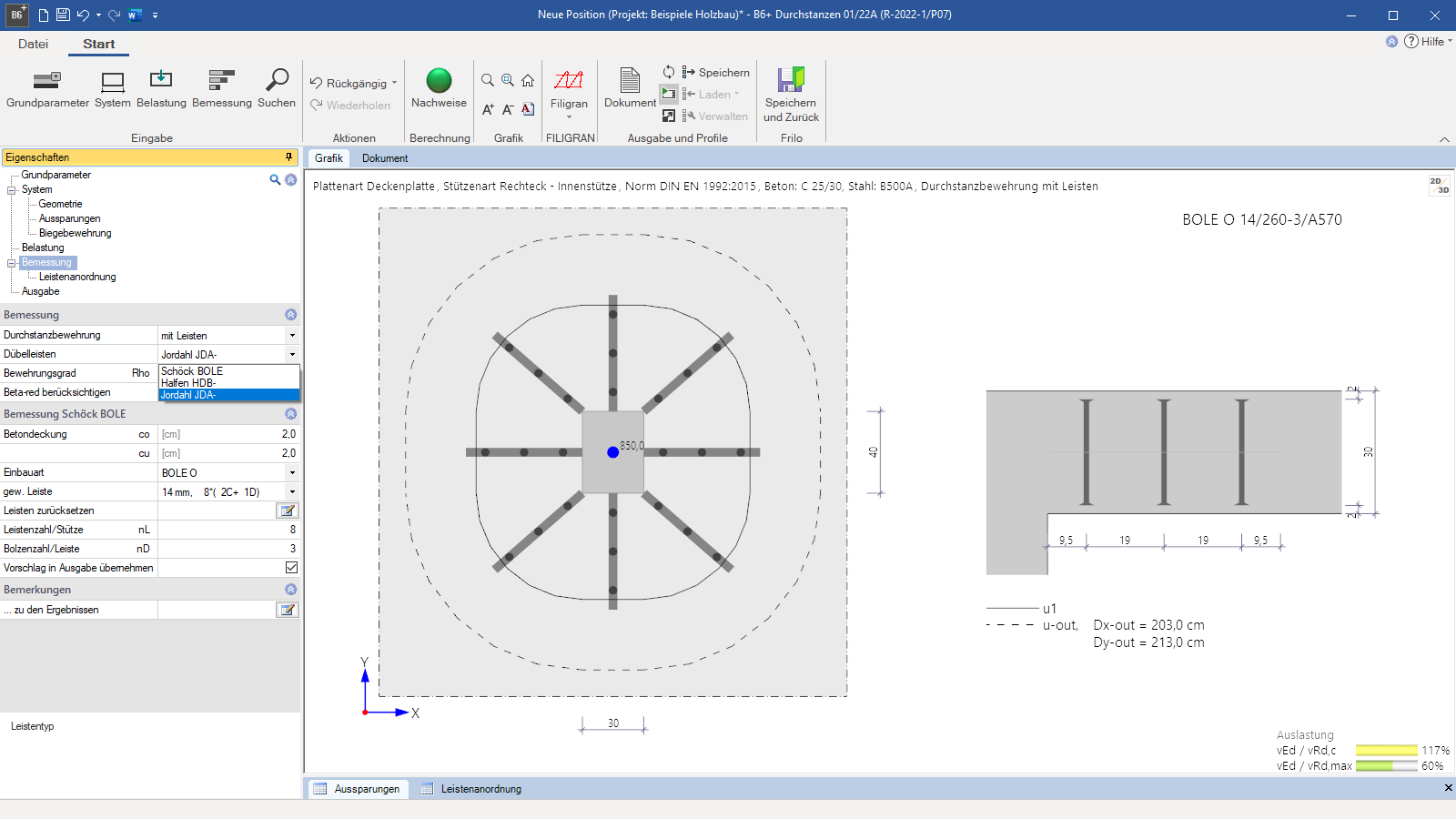Click the search icon in Eigenschaften tree
The height and width of the screenshot is (819, 1456).
click(x=275, y=179)
